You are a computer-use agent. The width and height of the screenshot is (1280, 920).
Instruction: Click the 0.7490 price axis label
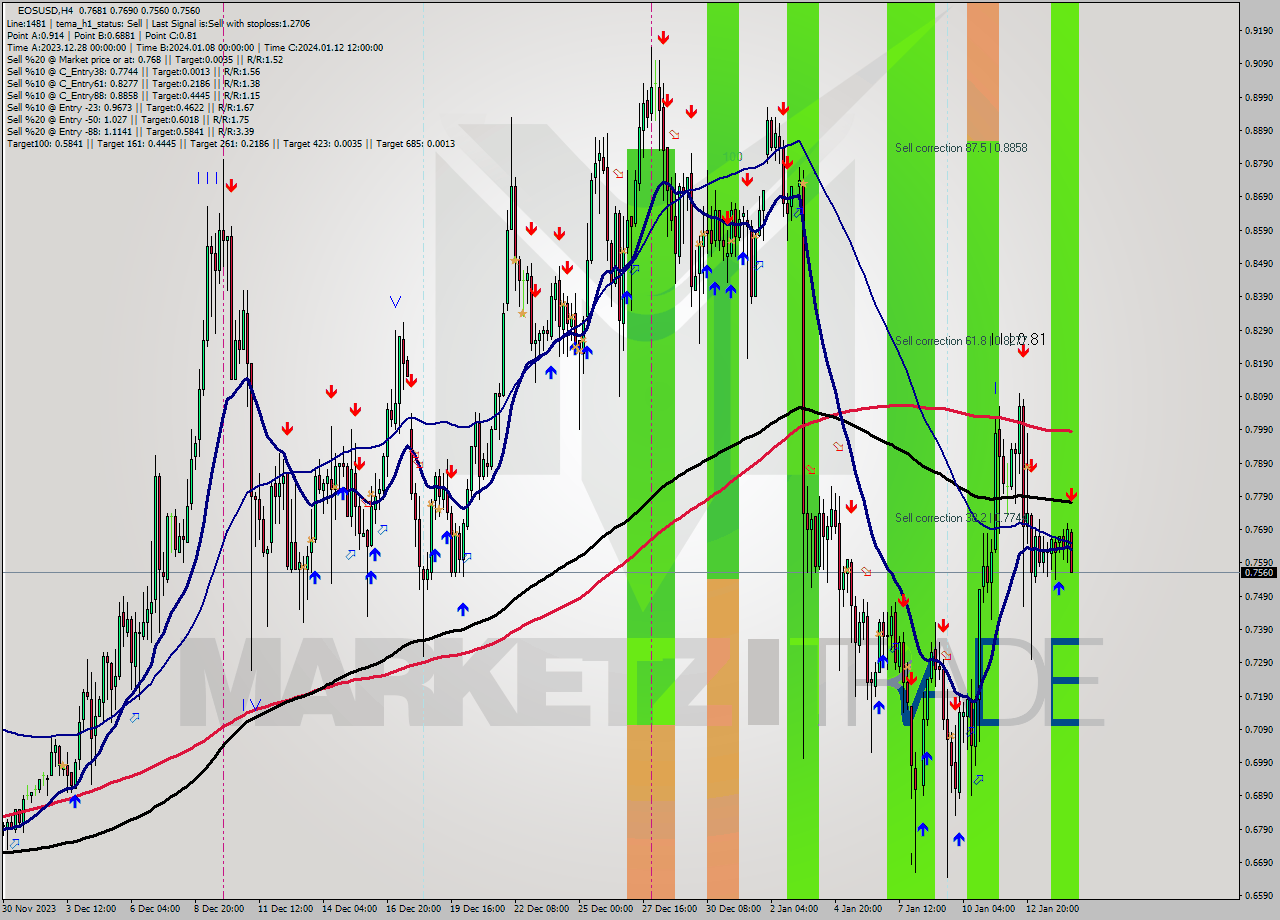(1258, 596)
